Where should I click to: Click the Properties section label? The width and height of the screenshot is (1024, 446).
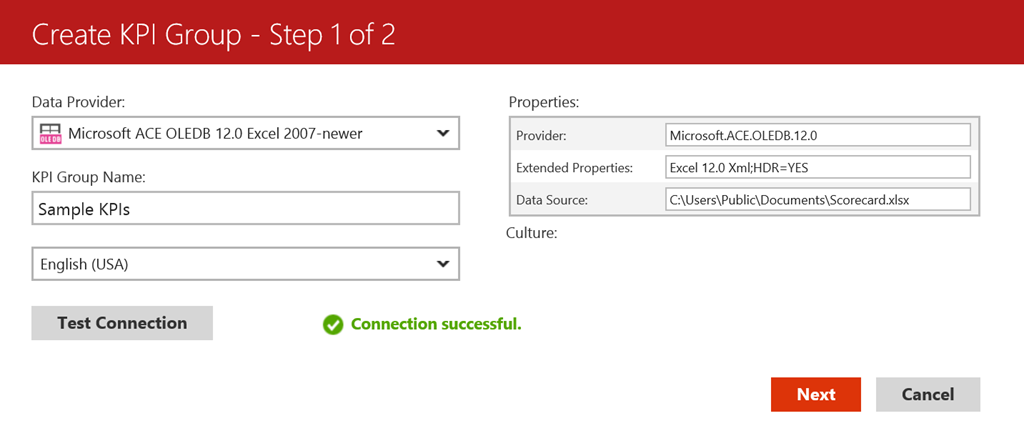[x=544, y=102]
